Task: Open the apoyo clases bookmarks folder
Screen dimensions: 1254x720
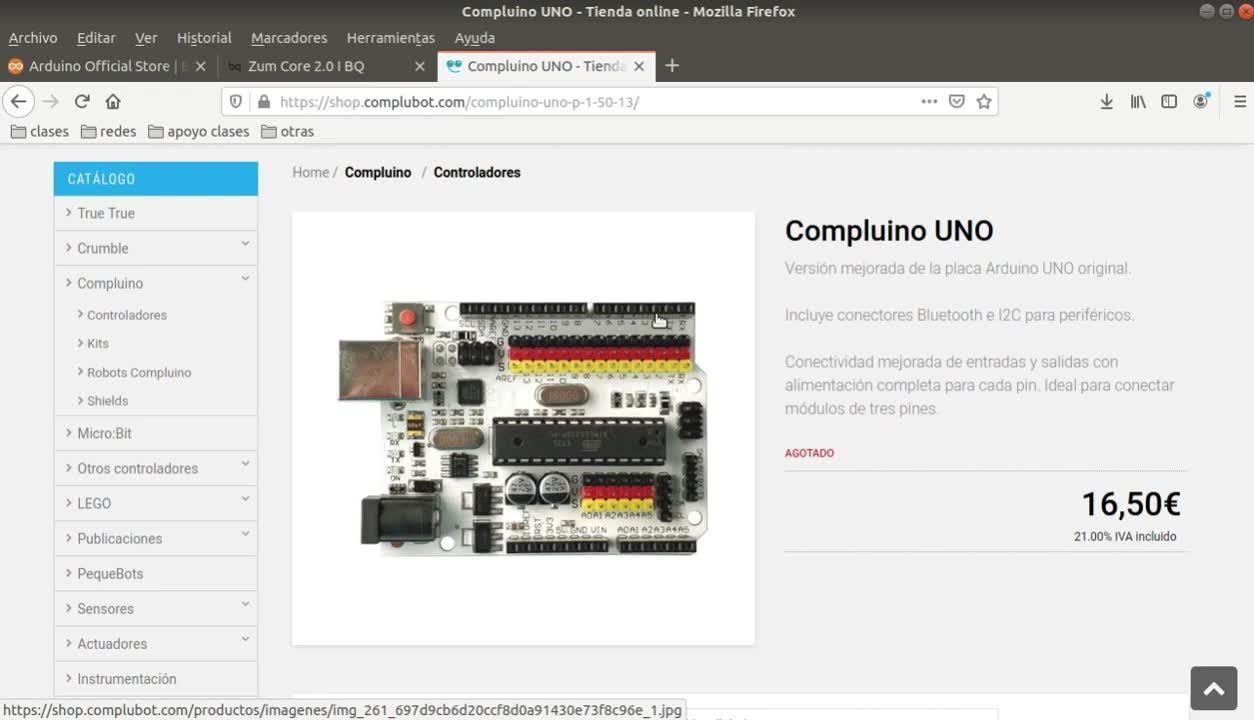Action: click(198, 131)
